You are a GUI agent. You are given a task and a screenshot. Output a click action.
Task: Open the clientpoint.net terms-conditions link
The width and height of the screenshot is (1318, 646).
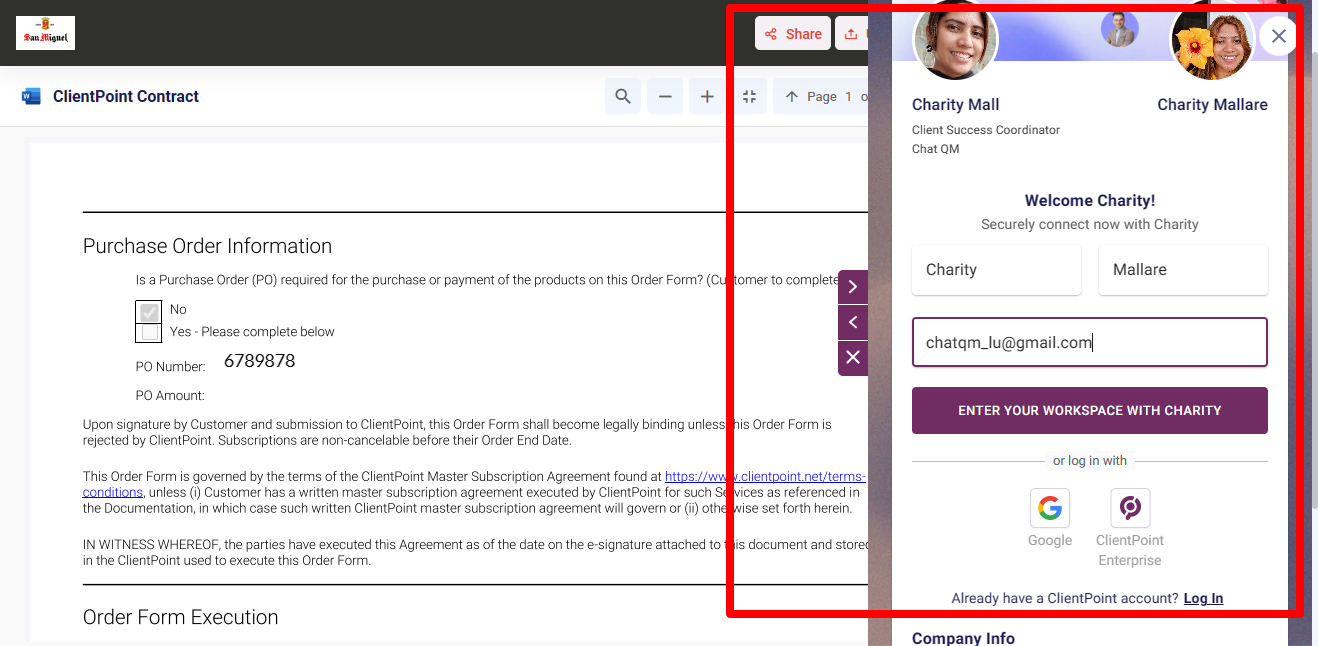(x=765, y=477)
